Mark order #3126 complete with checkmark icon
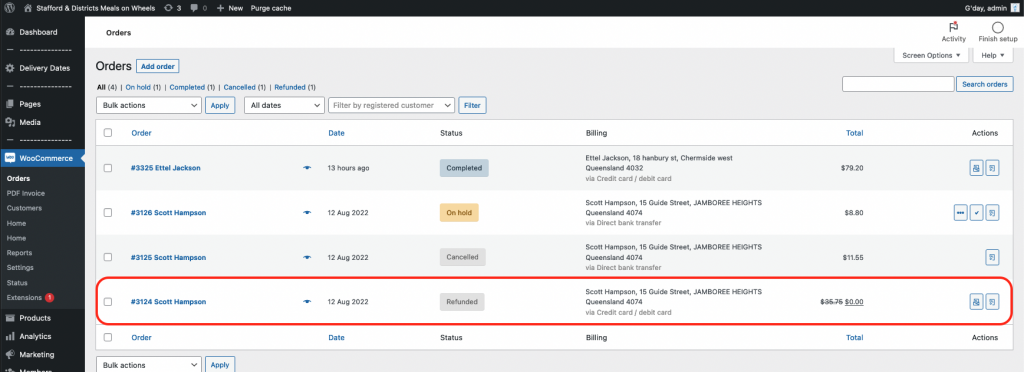The height and width of the screenshot is (372, 1024). 976,213
